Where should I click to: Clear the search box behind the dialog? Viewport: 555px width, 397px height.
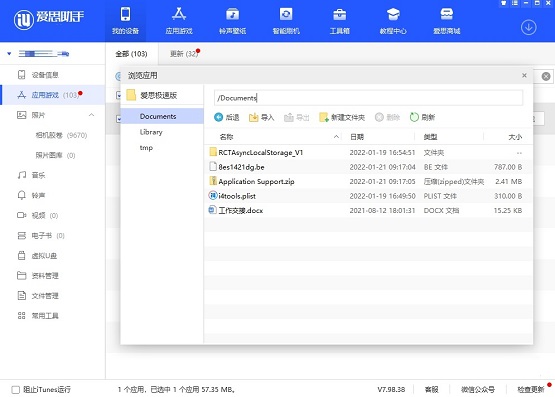point(546,76)
